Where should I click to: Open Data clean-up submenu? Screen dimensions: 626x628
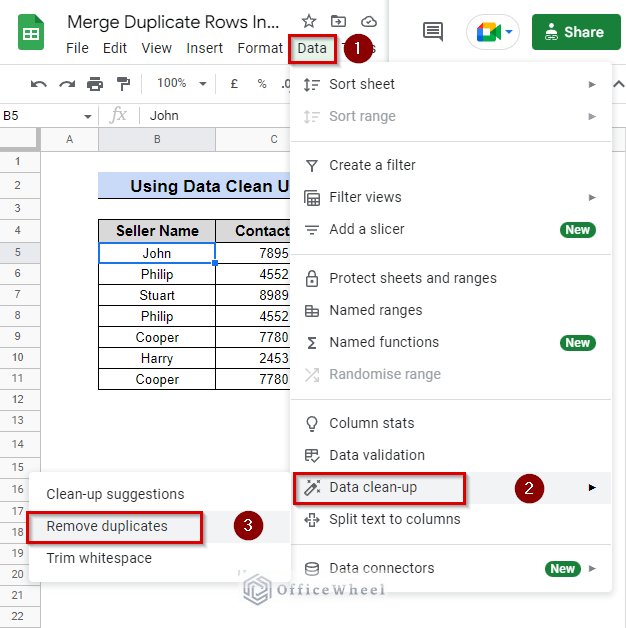click(451, 487)
